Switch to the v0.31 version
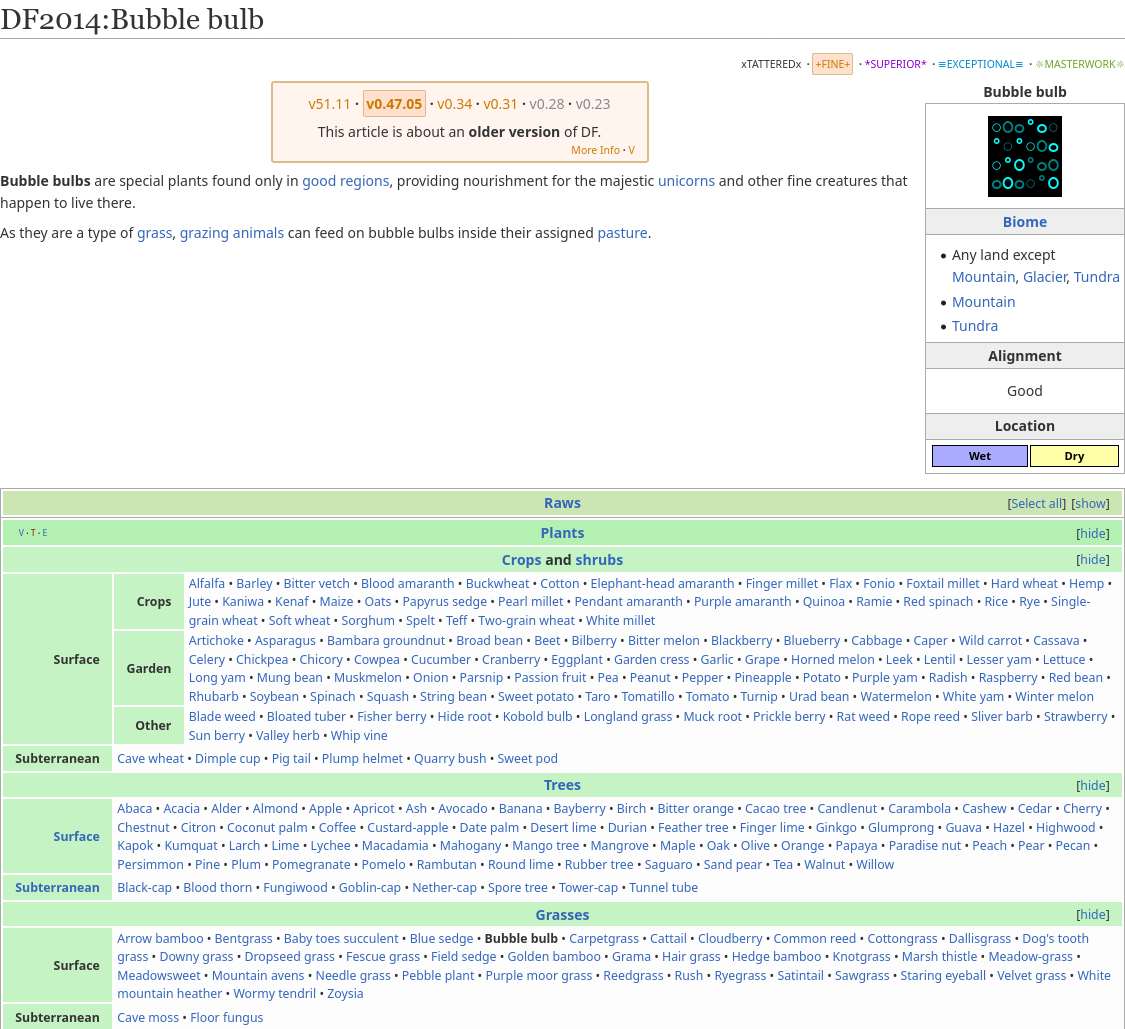Viewport: 1125px width, 1029px height. coord(500,104)
